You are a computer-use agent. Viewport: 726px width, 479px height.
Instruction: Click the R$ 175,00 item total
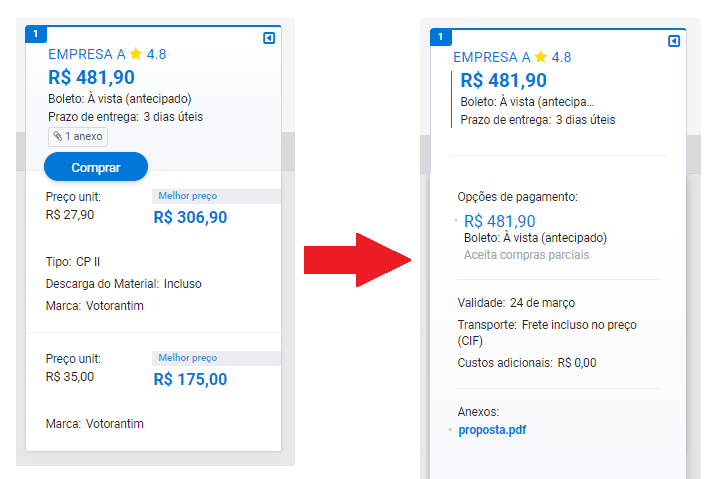[x=190, y=379]
